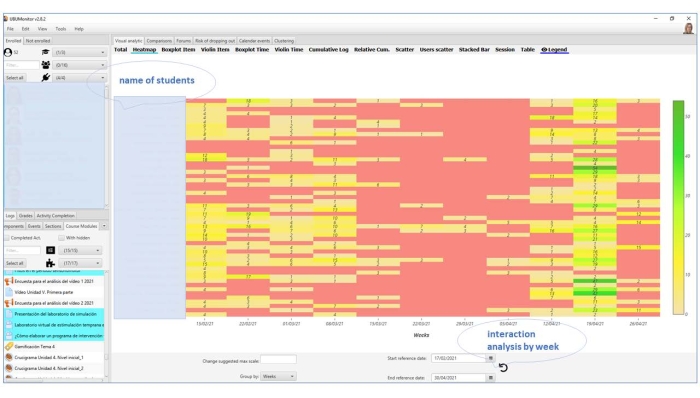
Task: Open the File menu
Action: [x=10, y=29]
